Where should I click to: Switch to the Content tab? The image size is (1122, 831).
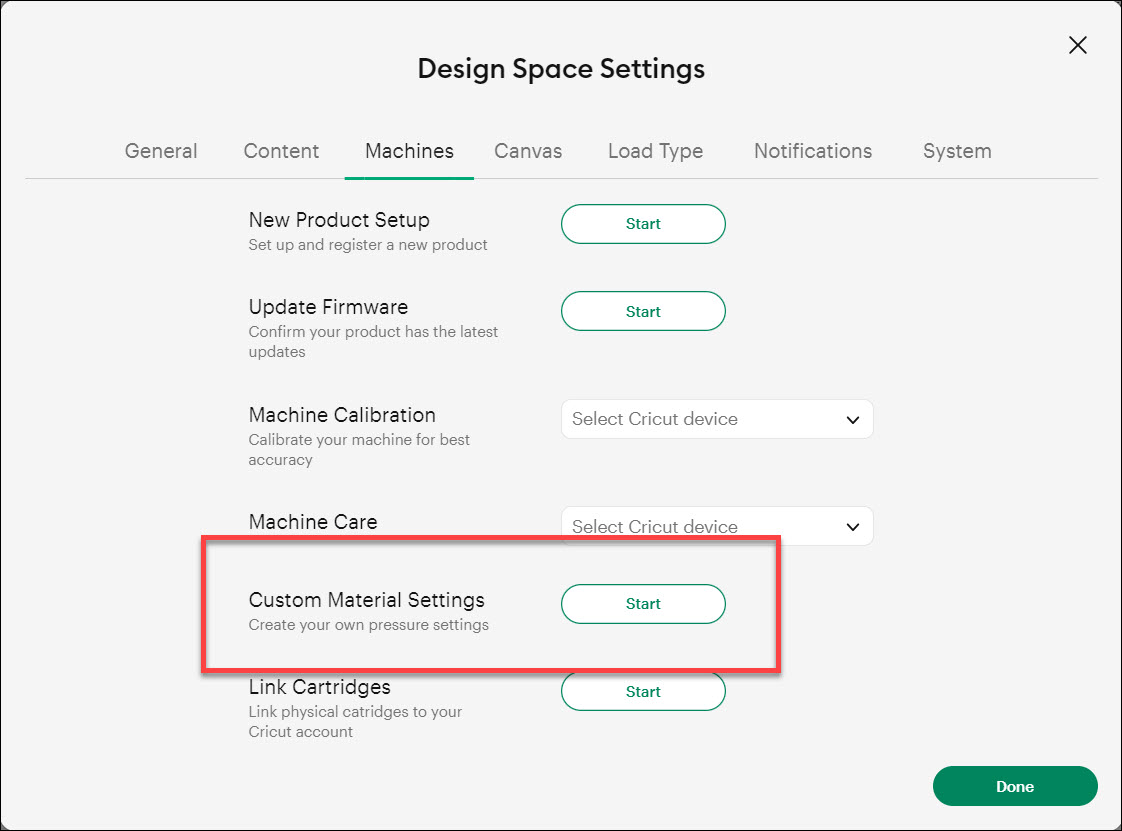click(281, 150)
